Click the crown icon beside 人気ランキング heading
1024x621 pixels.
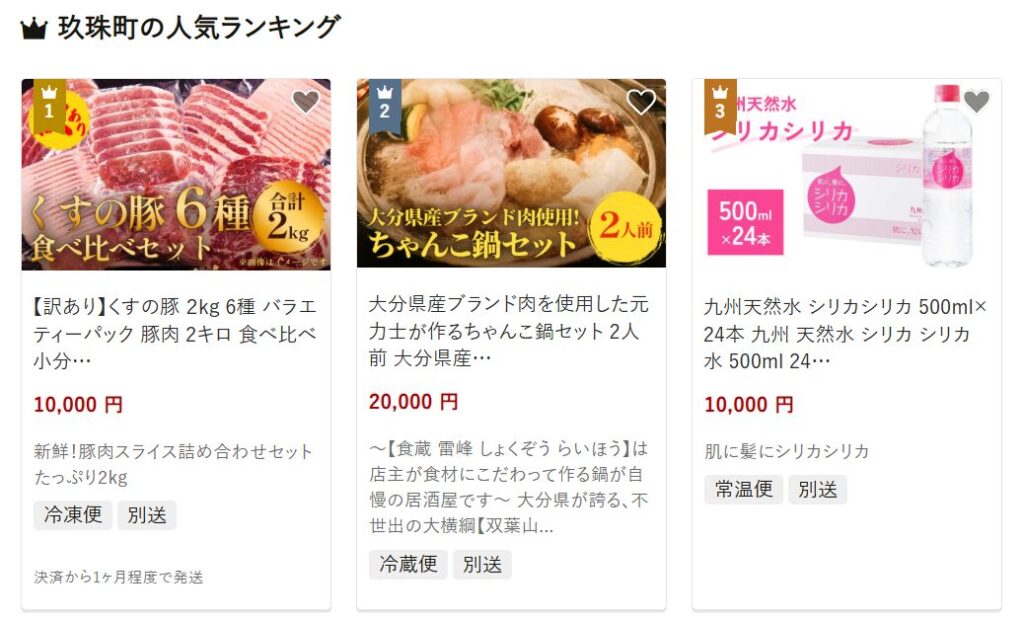(x=34, y=29)
